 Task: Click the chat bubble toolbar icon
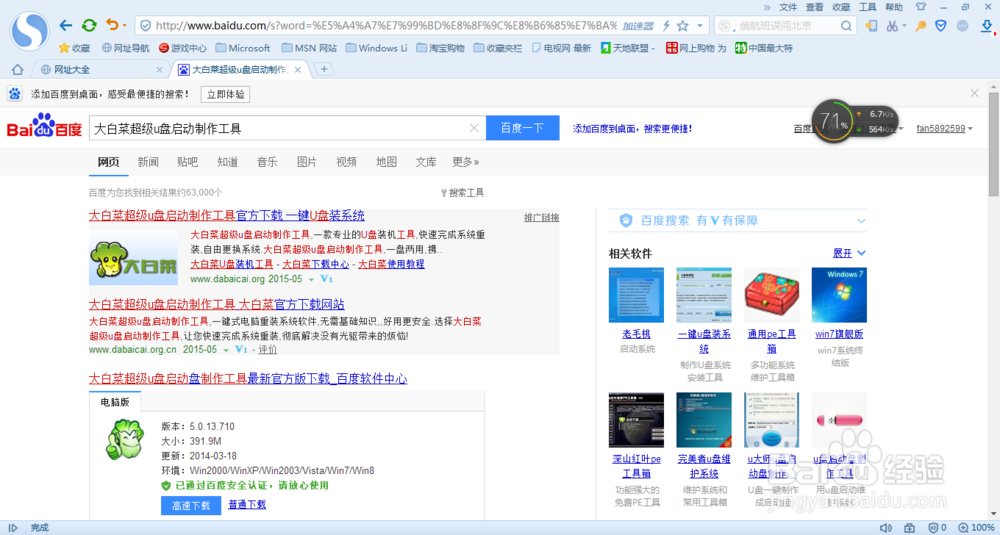[963, 26]
